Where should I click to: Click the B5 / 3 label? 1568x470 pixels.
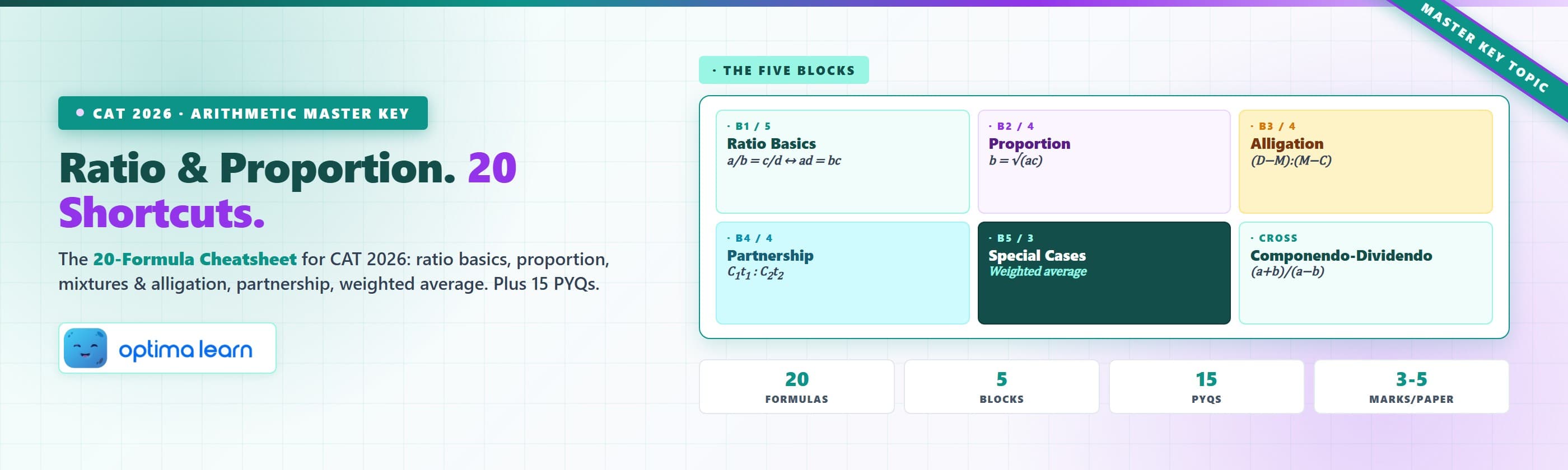(1011, 238)
